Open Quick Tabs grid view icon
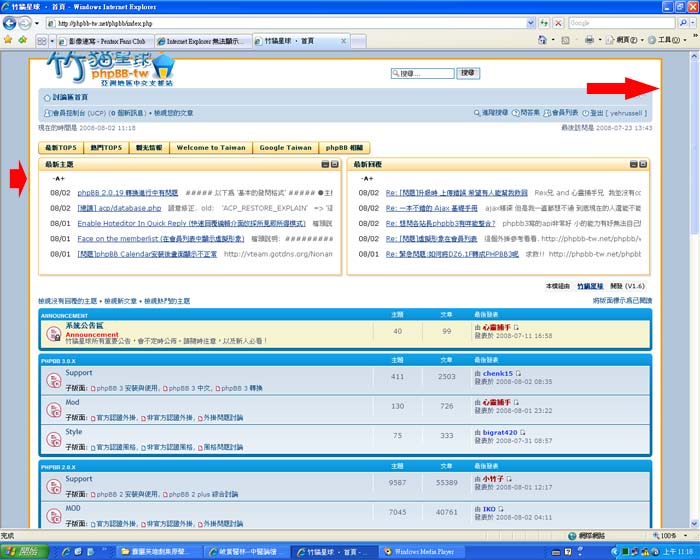 point(42,41)
